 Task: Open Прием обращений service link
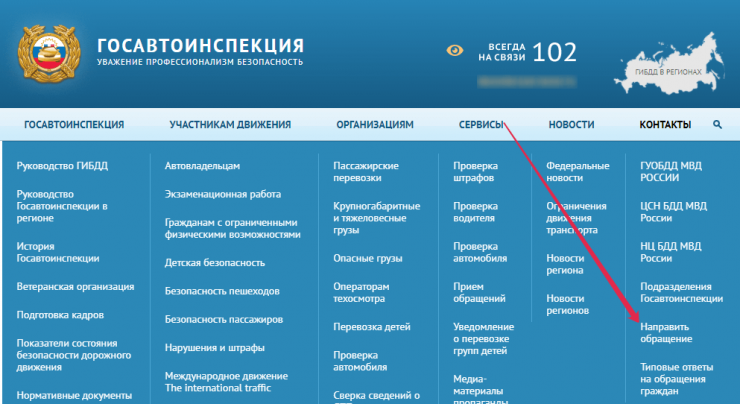pos(479,293)
